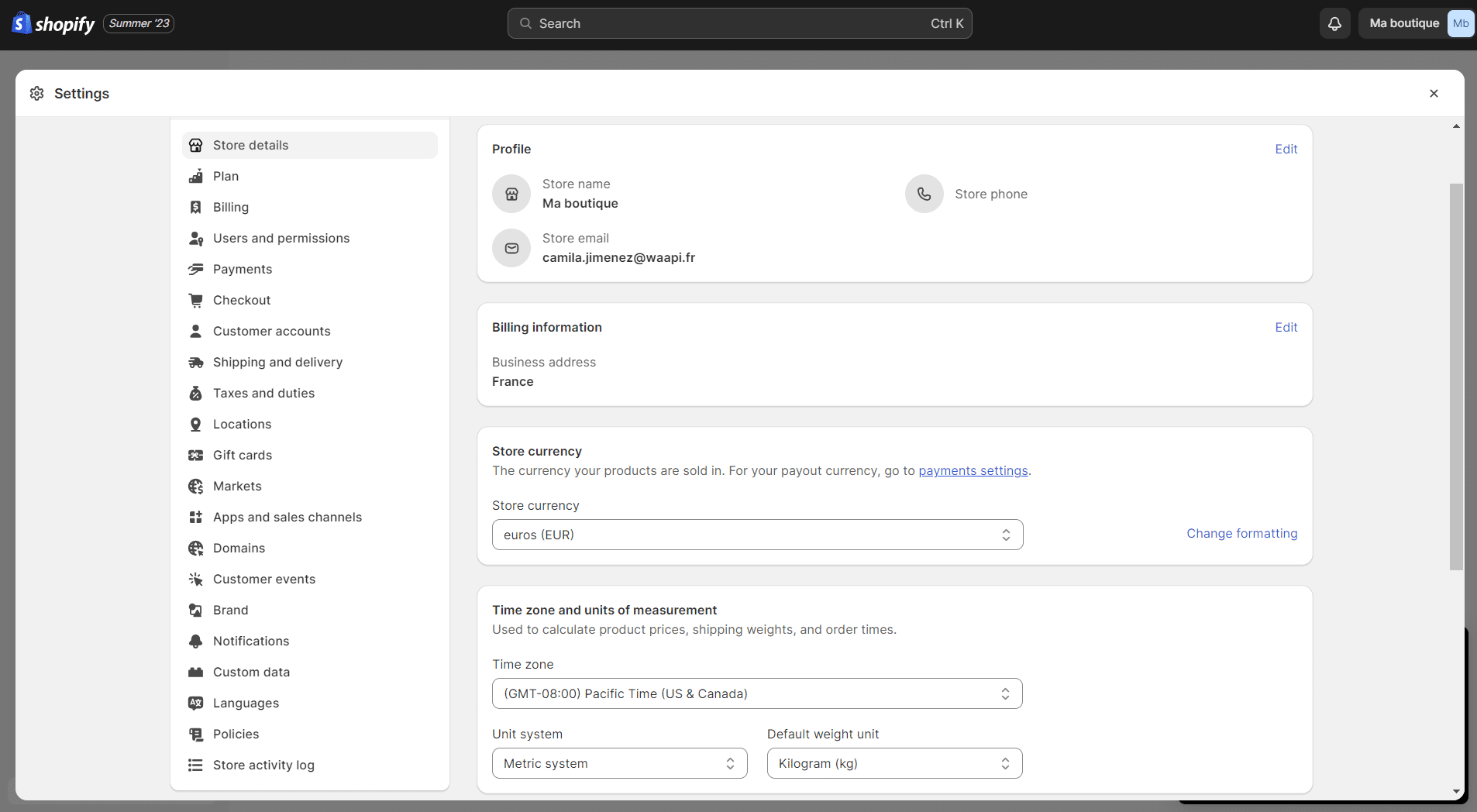Click the Apps and sales channels icon
This screenshot has height=812, width=1477.
tap(196, 517)
